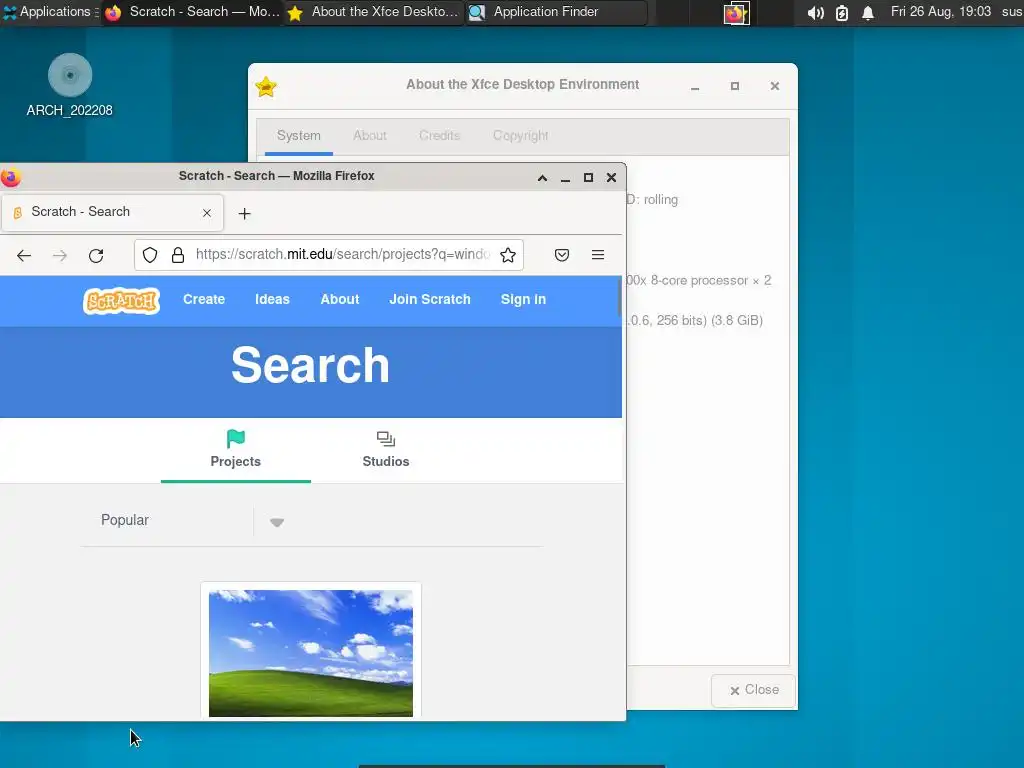Select the Copyright tab in About Xfce
The image size is (1024, 768).
click(520, 136)
